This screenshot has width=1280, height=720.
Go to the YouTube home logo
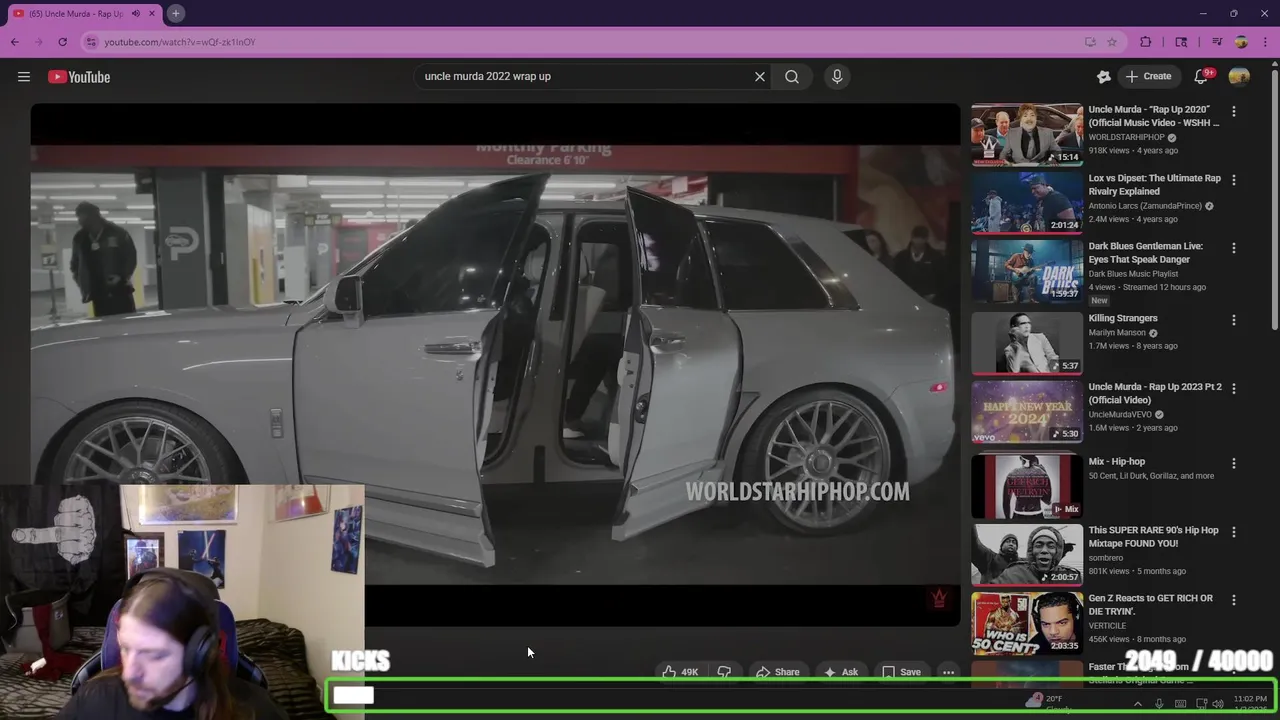[79, 77]
